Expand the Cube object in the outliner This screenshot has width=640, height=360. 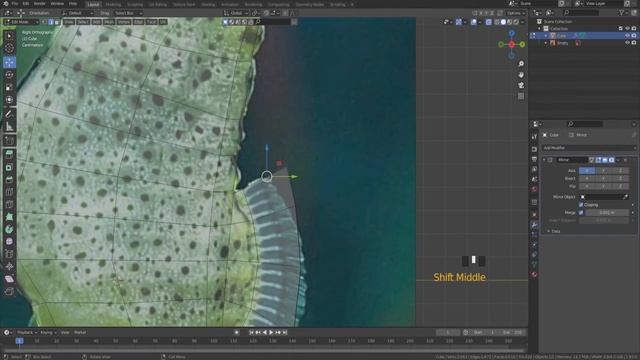tap(546, 36)
